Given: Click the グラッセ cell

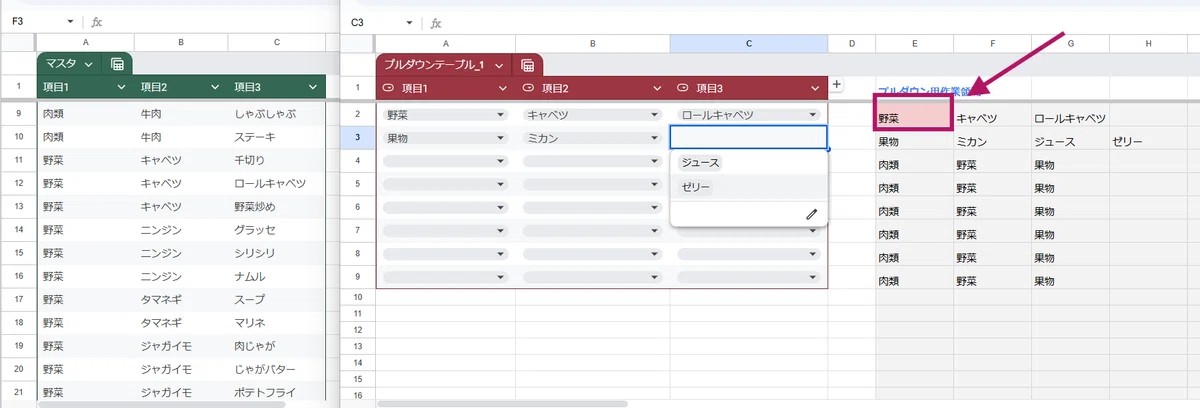Looking at the screenshot, I should pos(277,230).
